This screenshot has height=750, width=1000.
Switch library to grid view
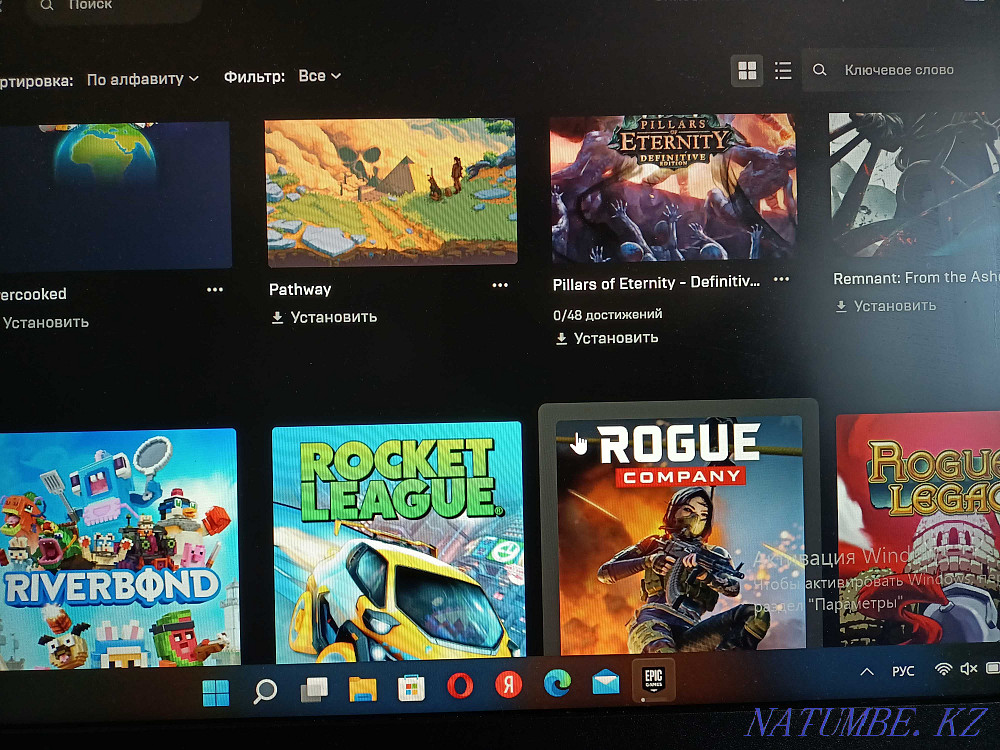[x=747, y=70]
